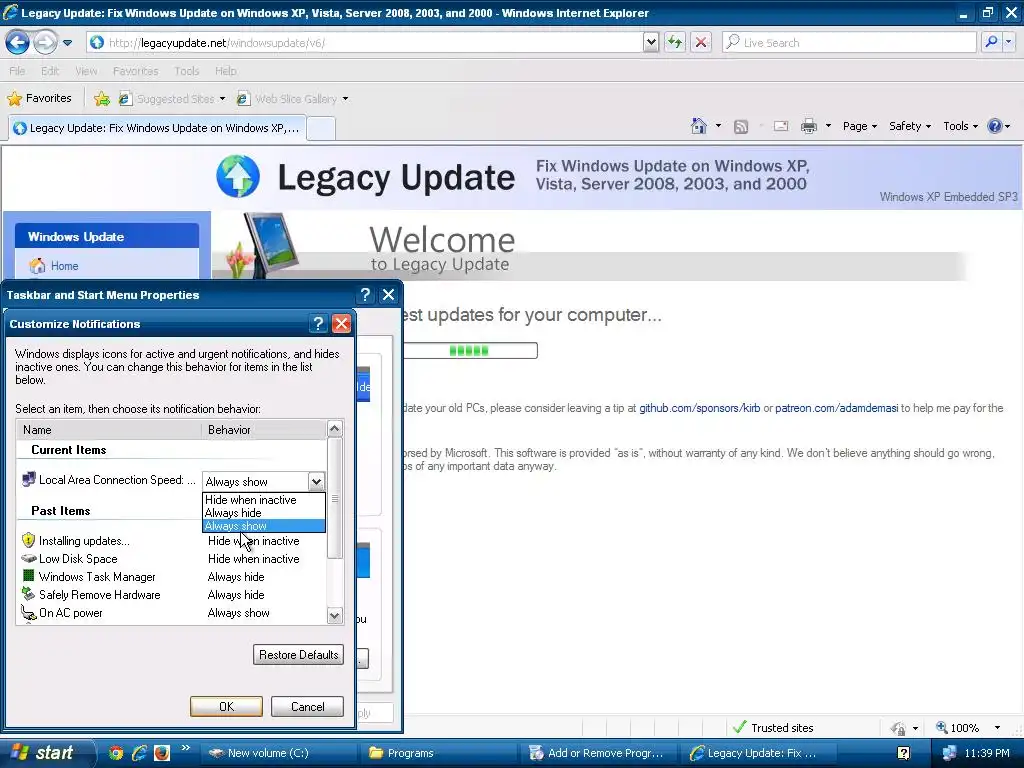Click scroll up arrow of notification list

click(334, 429)
